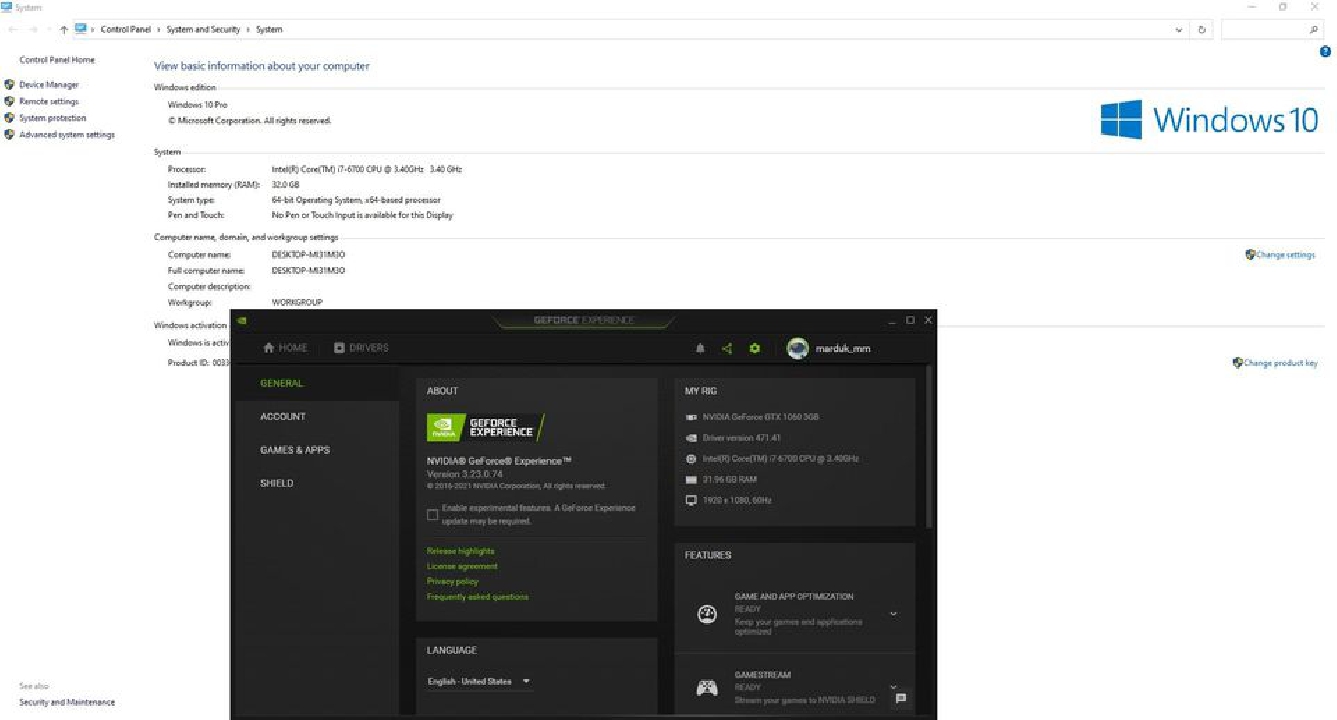The image size is (1337, 720).
Task: Open Privacy policy link
Action: click(453, 582)
